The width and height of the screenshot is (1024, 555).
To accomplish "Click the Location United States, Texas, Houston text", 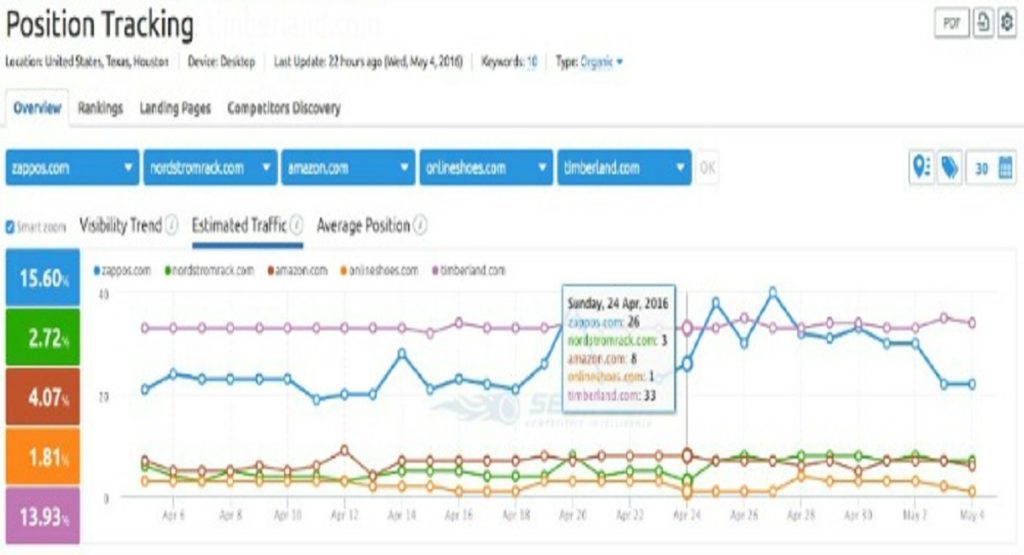I will click(87, 61).
